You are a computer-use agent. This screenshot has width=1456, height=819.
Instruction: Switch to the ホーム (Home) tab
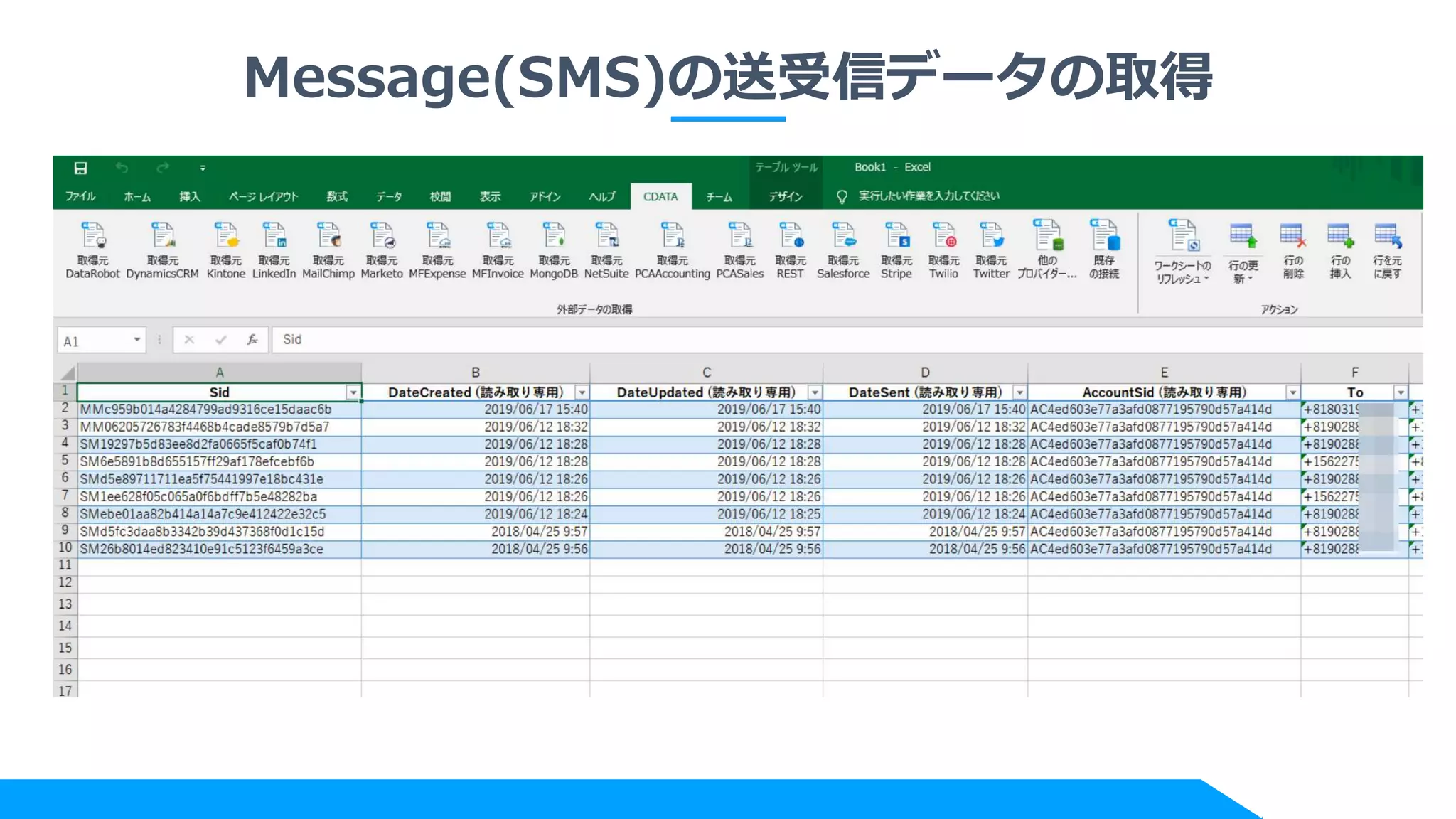click(x=137, y=197)
